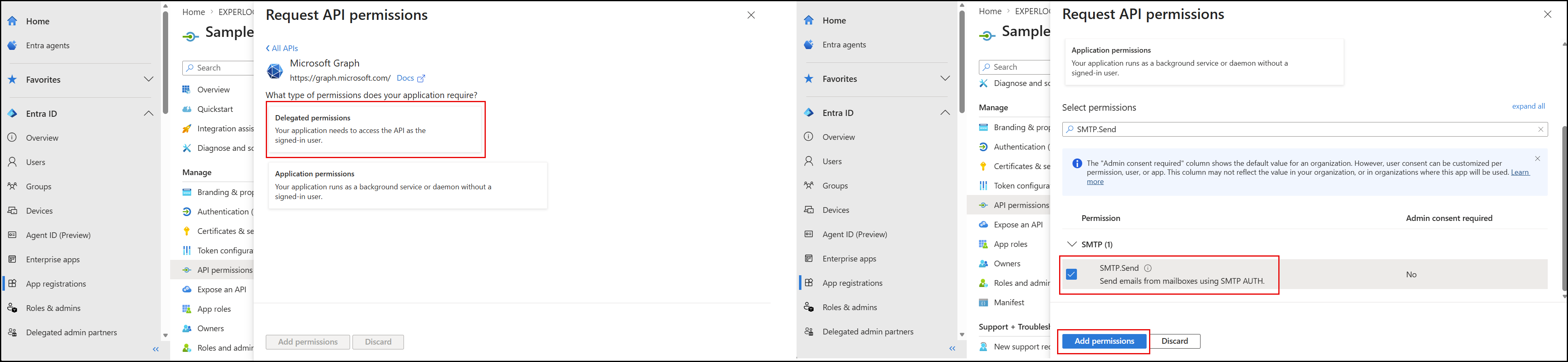Open the Microsoft Graph Docs link
The width and height of the screenshot is (1568, 362).
pos(411,78)
